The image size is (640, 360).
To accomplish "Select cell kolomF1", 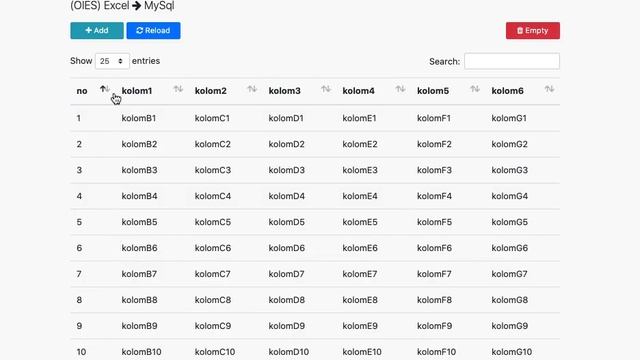I will 434,118.
